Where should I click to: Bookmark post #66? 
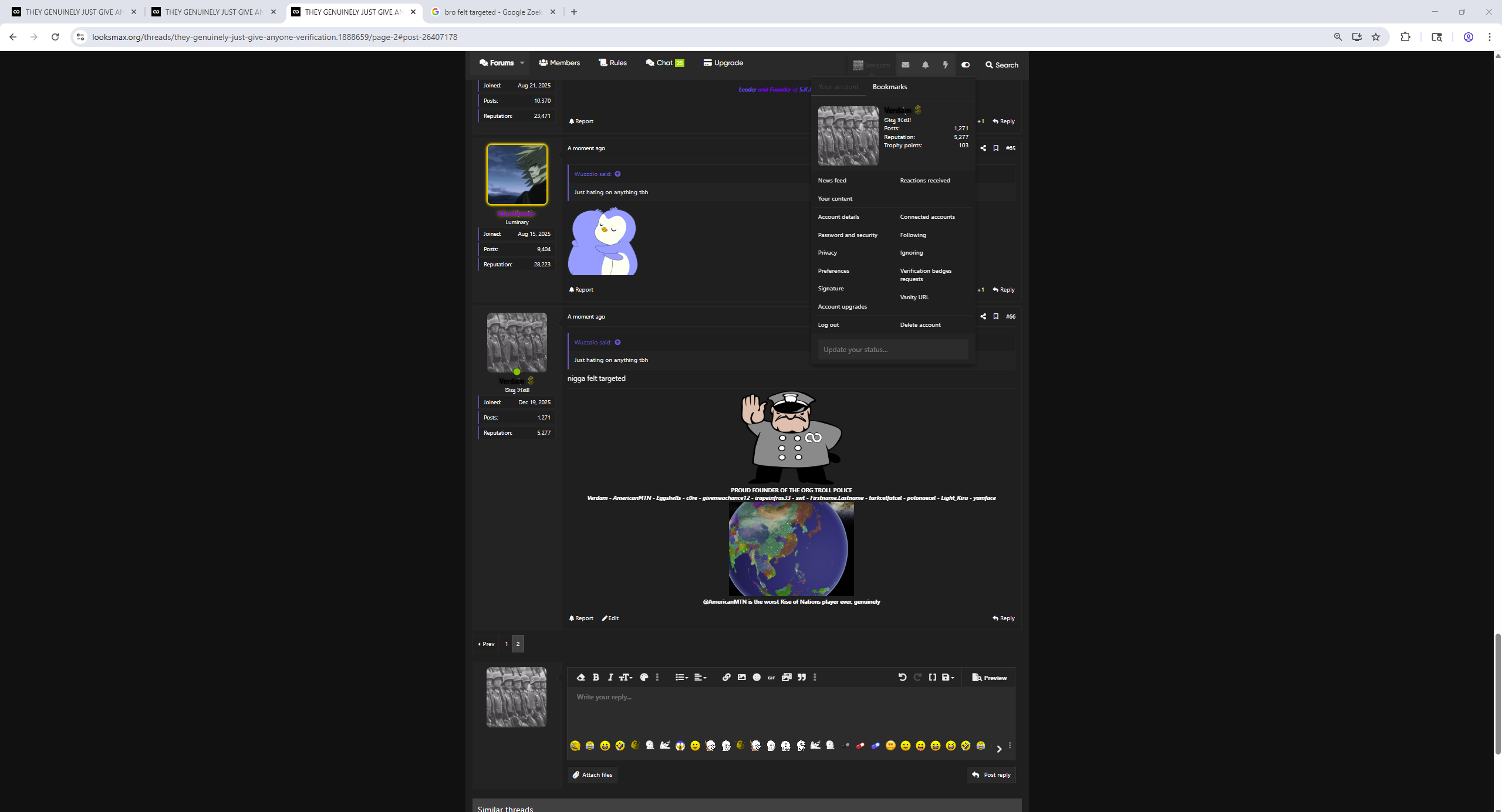click(x=995, y=316)
